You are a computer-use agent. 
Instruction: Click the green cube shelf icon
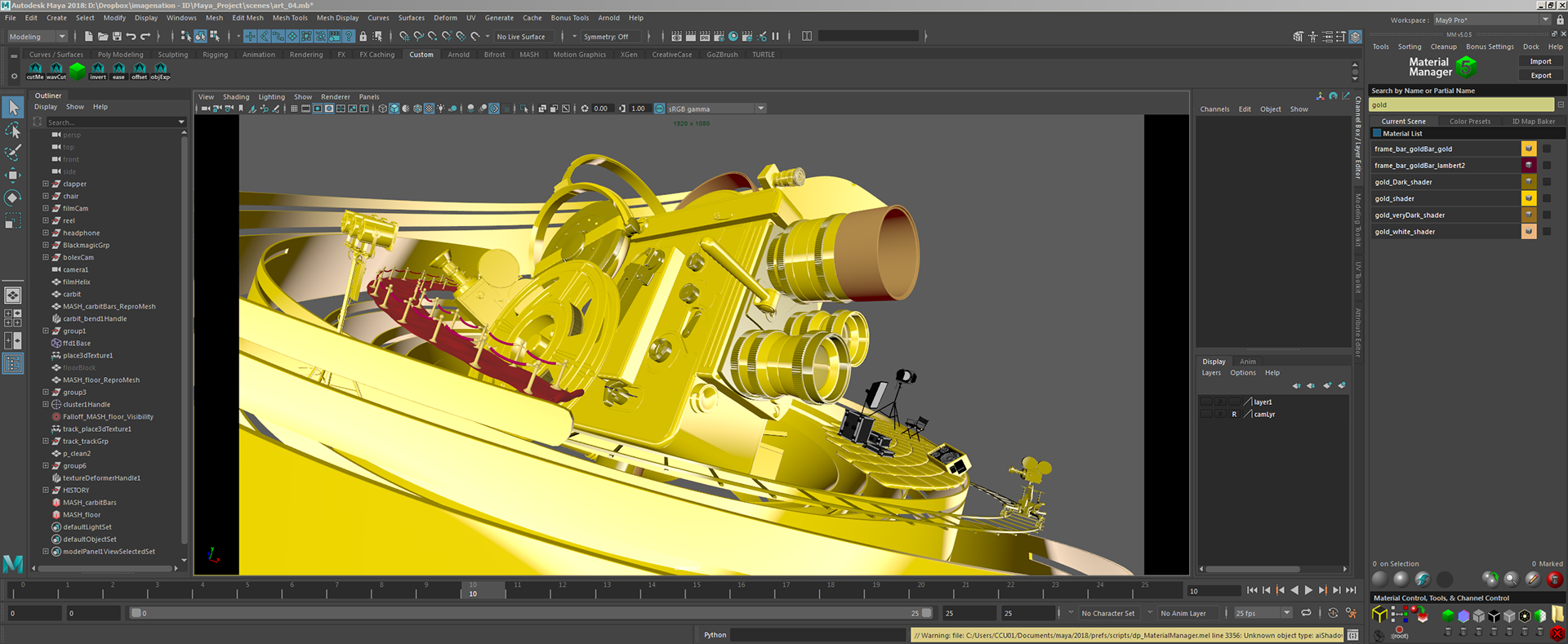point(77,71)
